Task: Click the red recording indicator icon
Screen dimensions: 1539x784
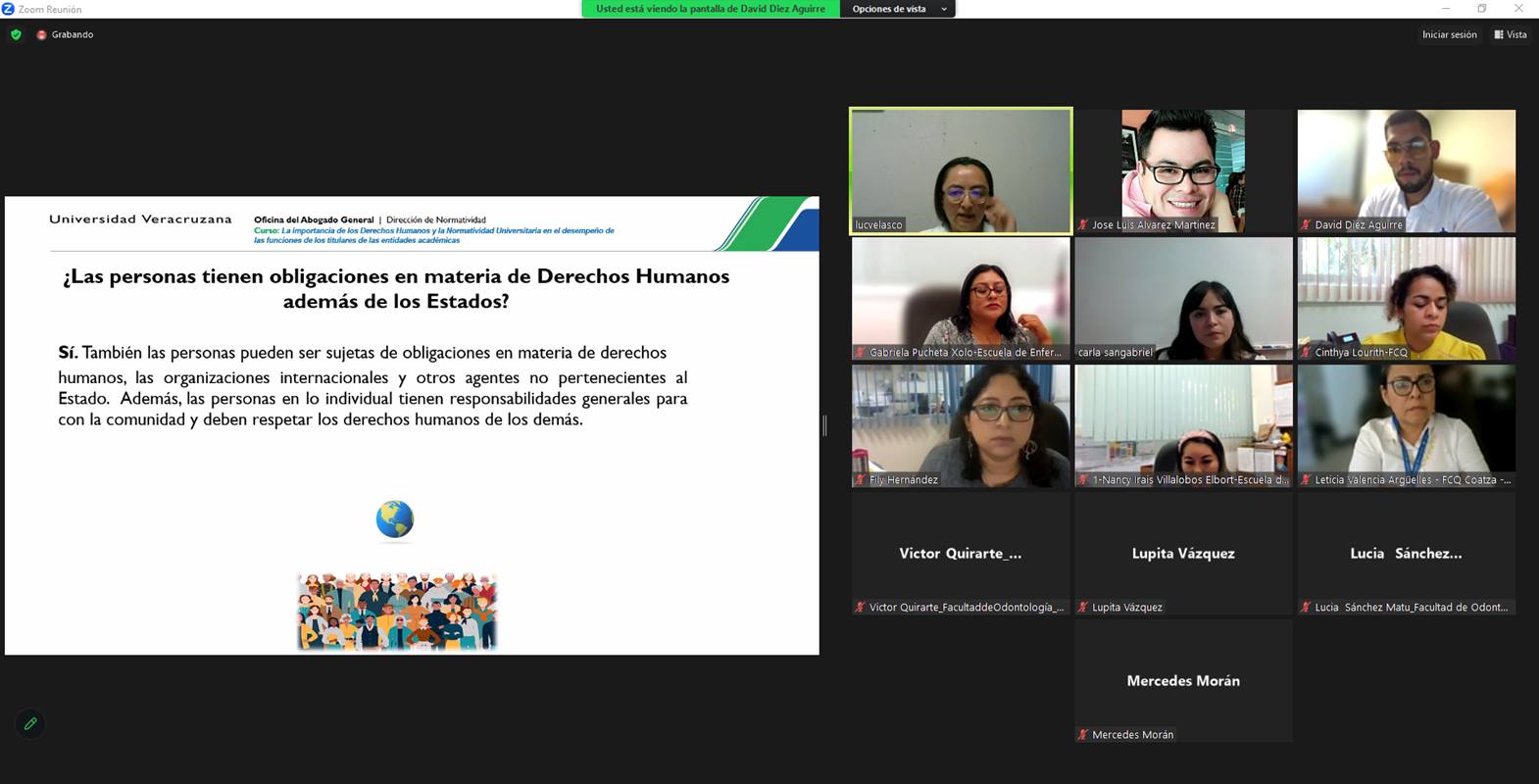Action: click(x=41, y=35)
